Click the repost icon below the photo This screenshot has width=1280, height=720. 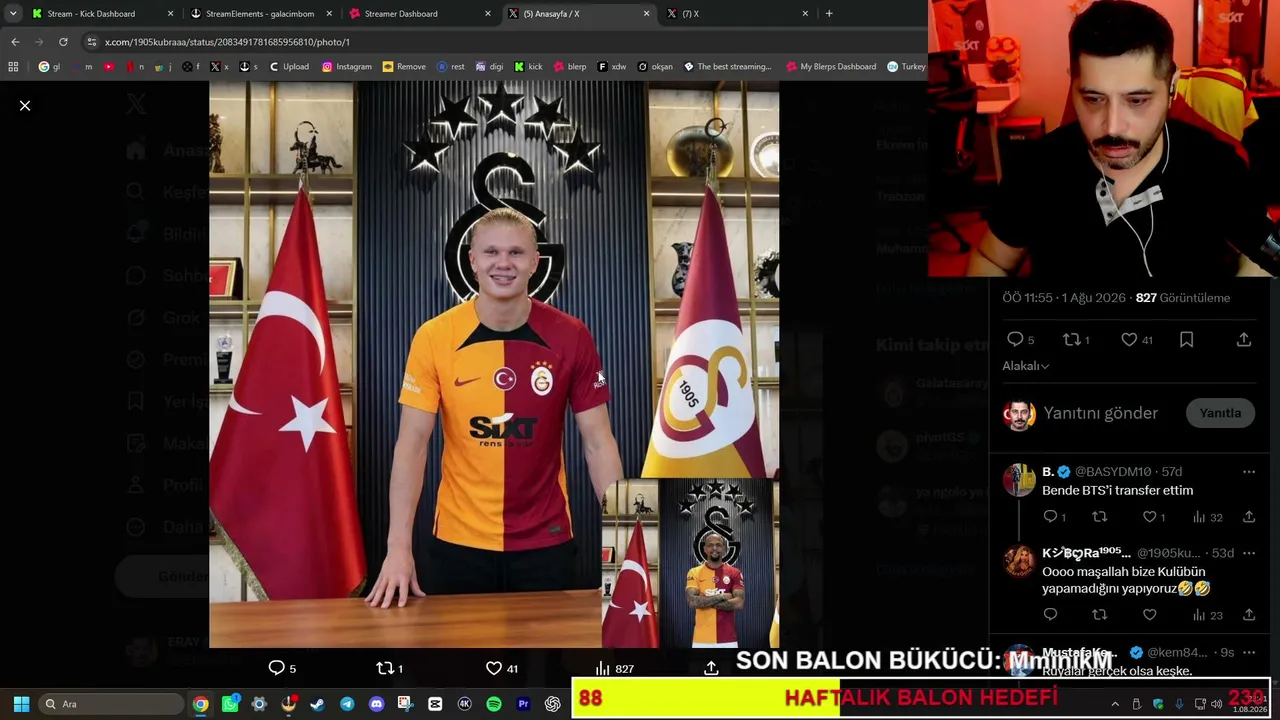click(385, 668)
